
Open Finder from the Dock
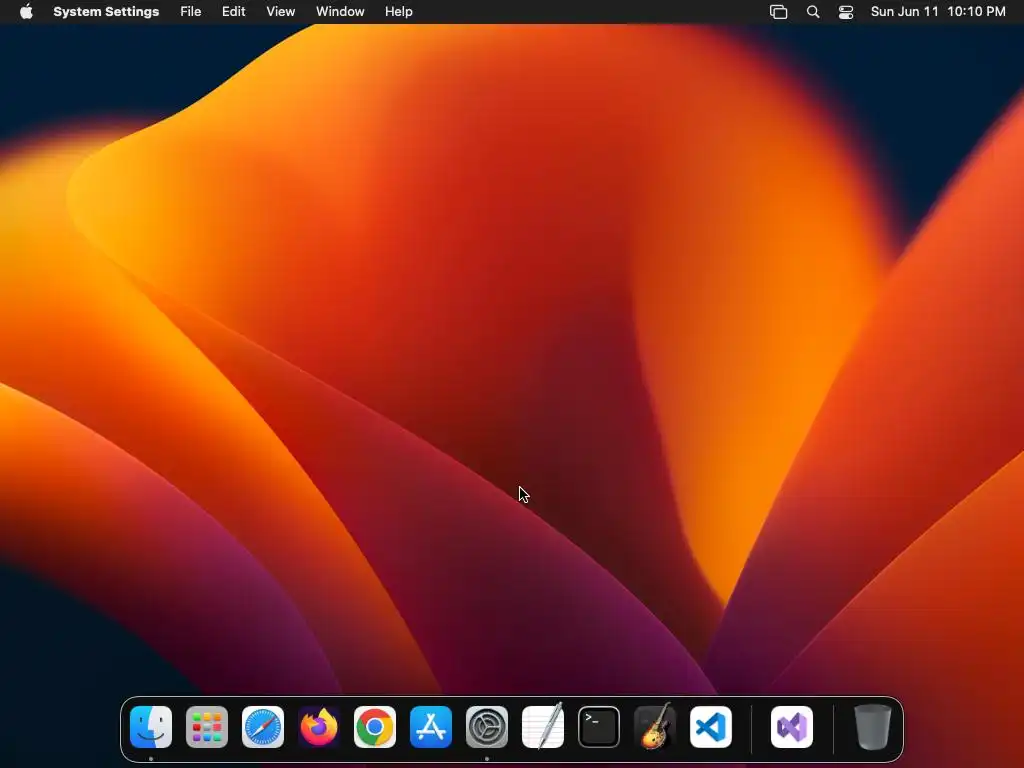click(x=151, y=727)
